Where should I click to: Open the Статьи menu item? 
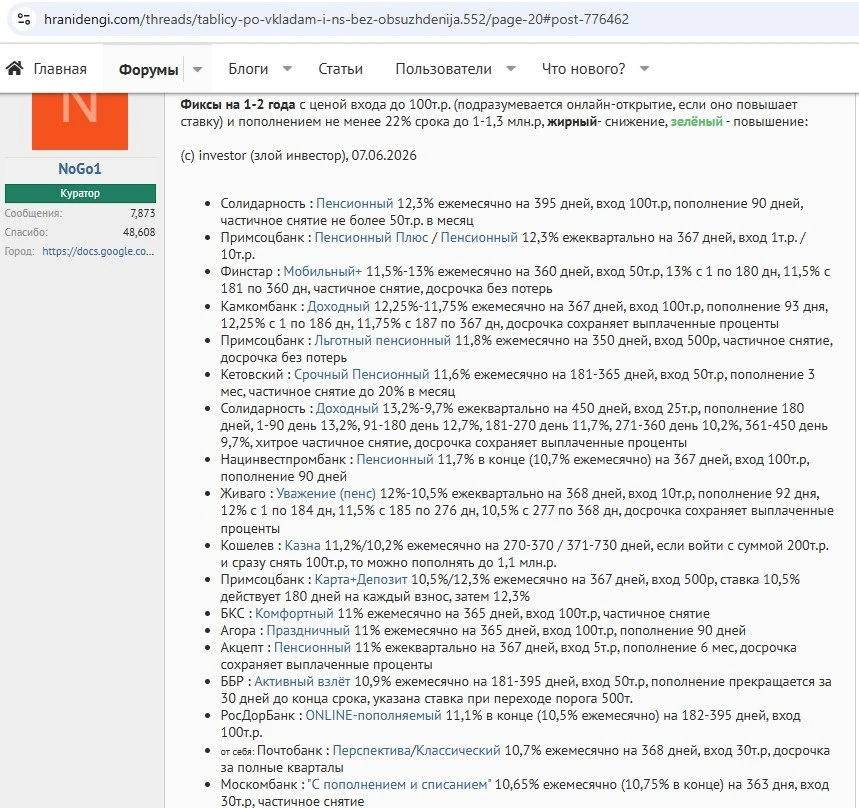[x=340, y=69]
